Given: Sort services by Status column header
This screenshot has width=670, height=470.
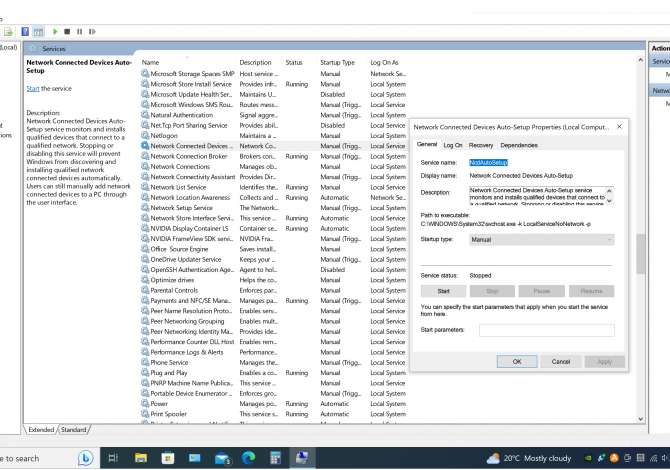Looking at the screenshot, I should (294, 62).
